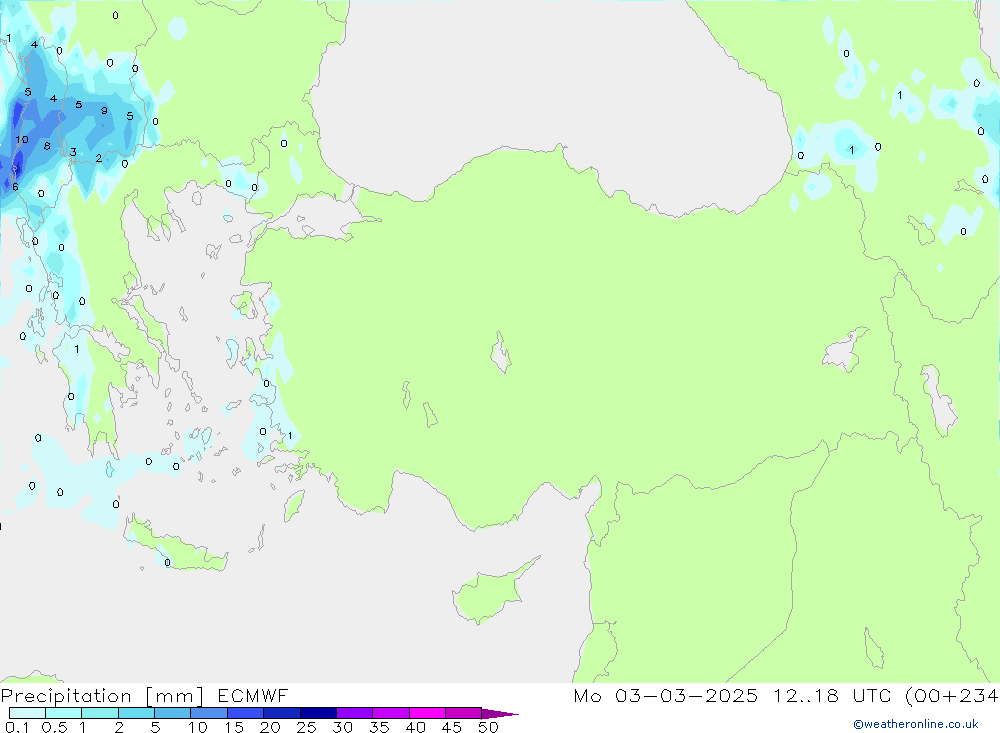Choose the 25–30 mm navy legend swatch
The width and height of the screenshot is (1000, 733).
(x=318, y=713)
